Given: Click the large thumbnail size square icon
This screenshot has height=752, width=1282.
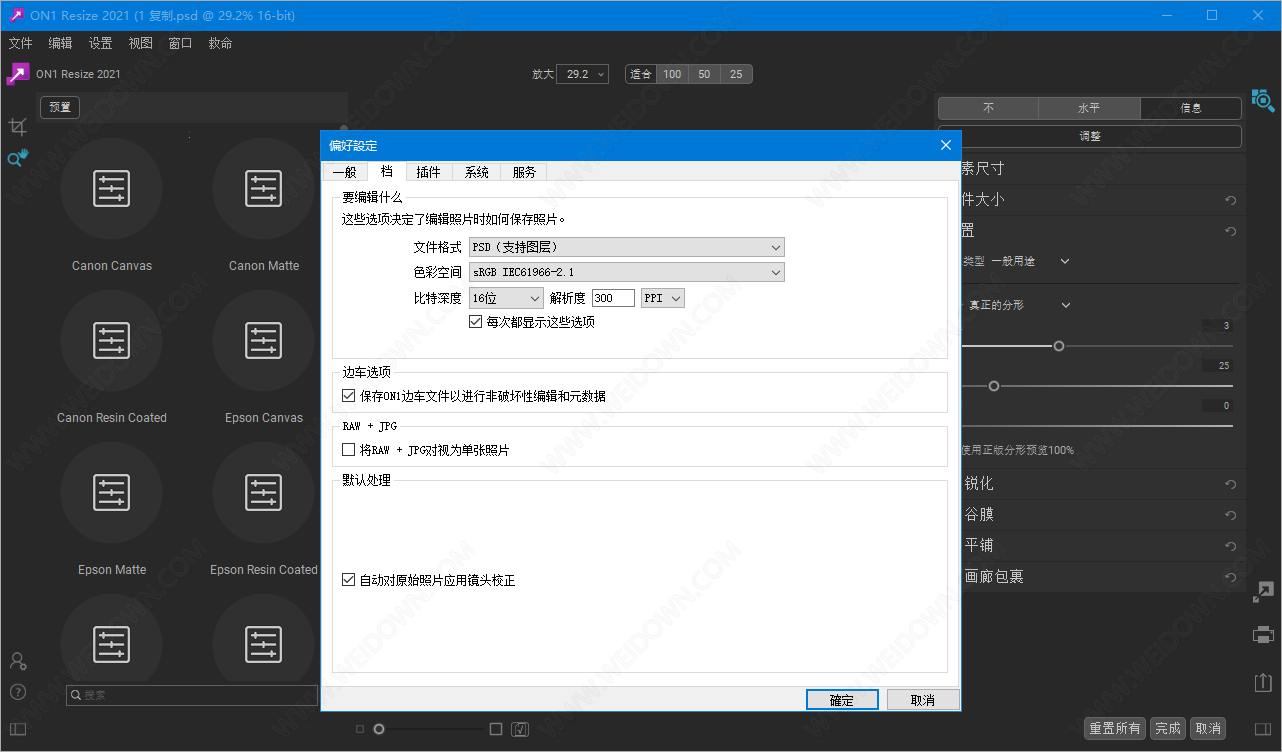Looking at the screenshot, I should (496, 729).
